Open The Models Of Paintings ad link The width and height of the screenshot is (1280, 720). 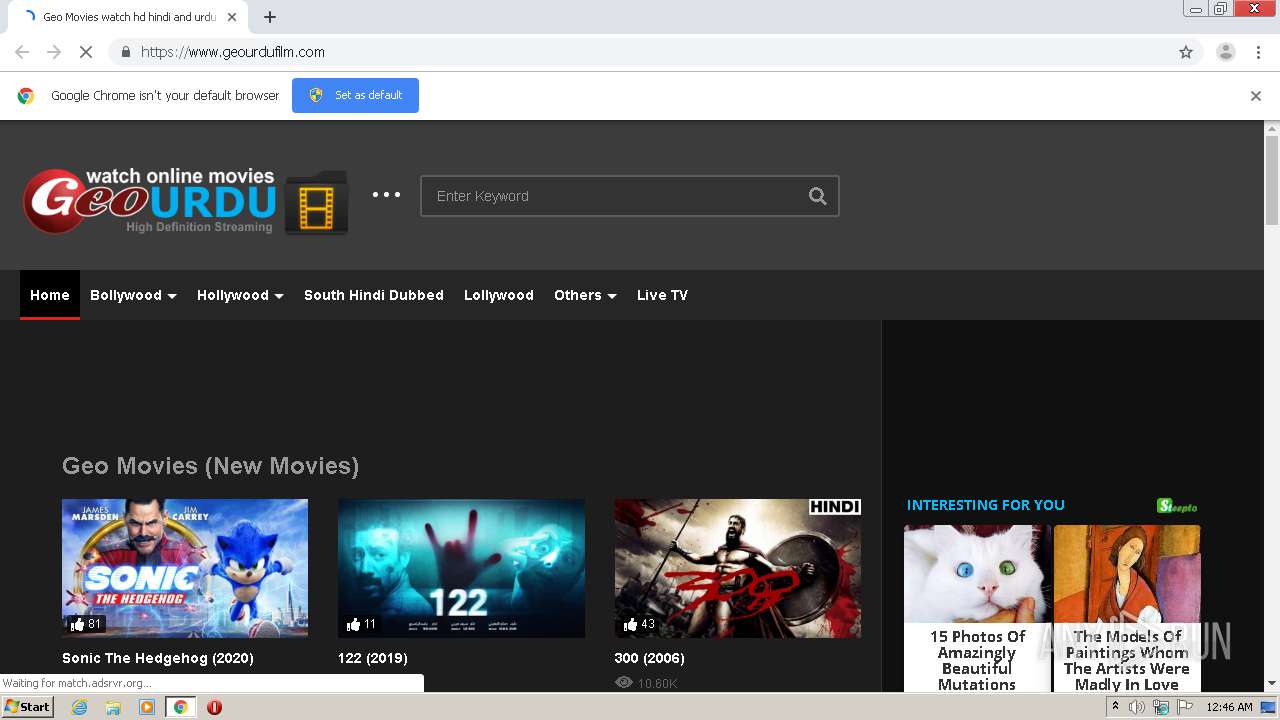(x=1127, y=660)
